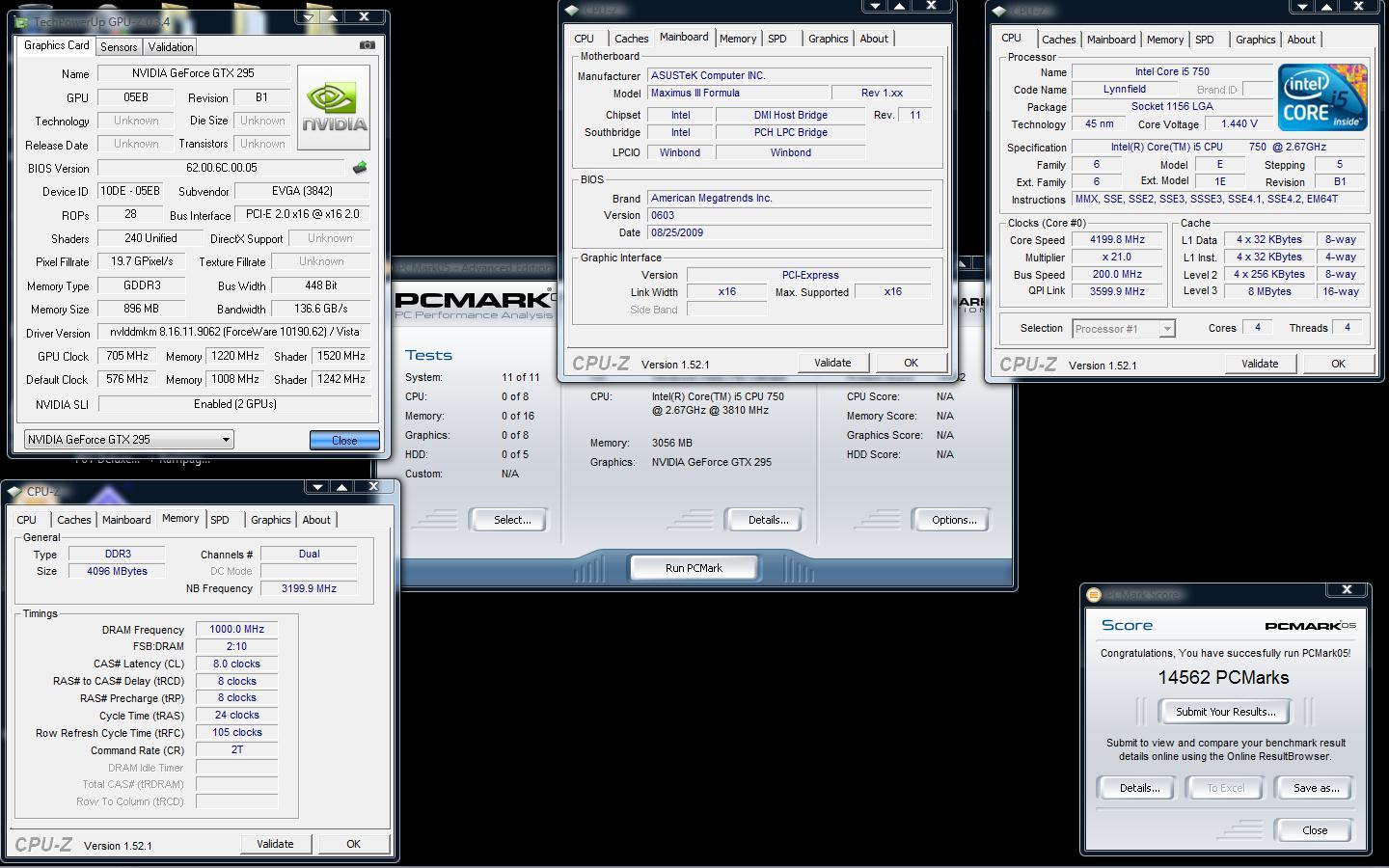Image resolution: width=1389 pixels, height=868 pixels.
Task: Click the DRAM Frequency value 1000.0 MHz
Action: 236,629
